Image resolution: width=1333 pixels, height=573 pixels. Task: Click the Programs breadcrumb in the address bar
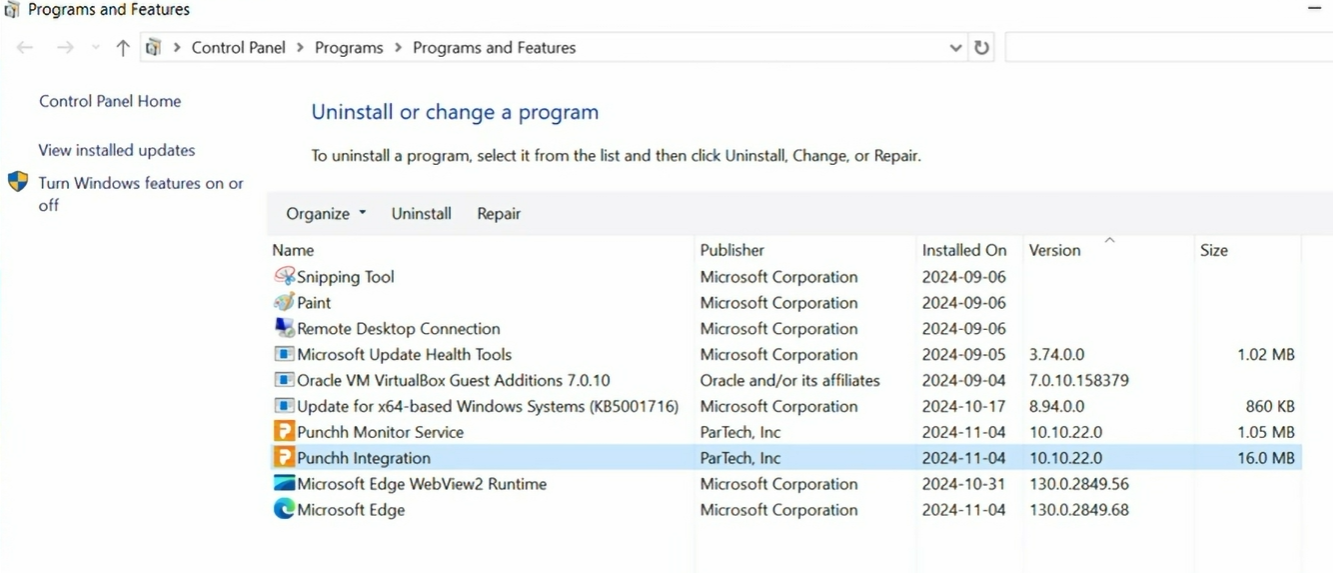pos(349,47)
